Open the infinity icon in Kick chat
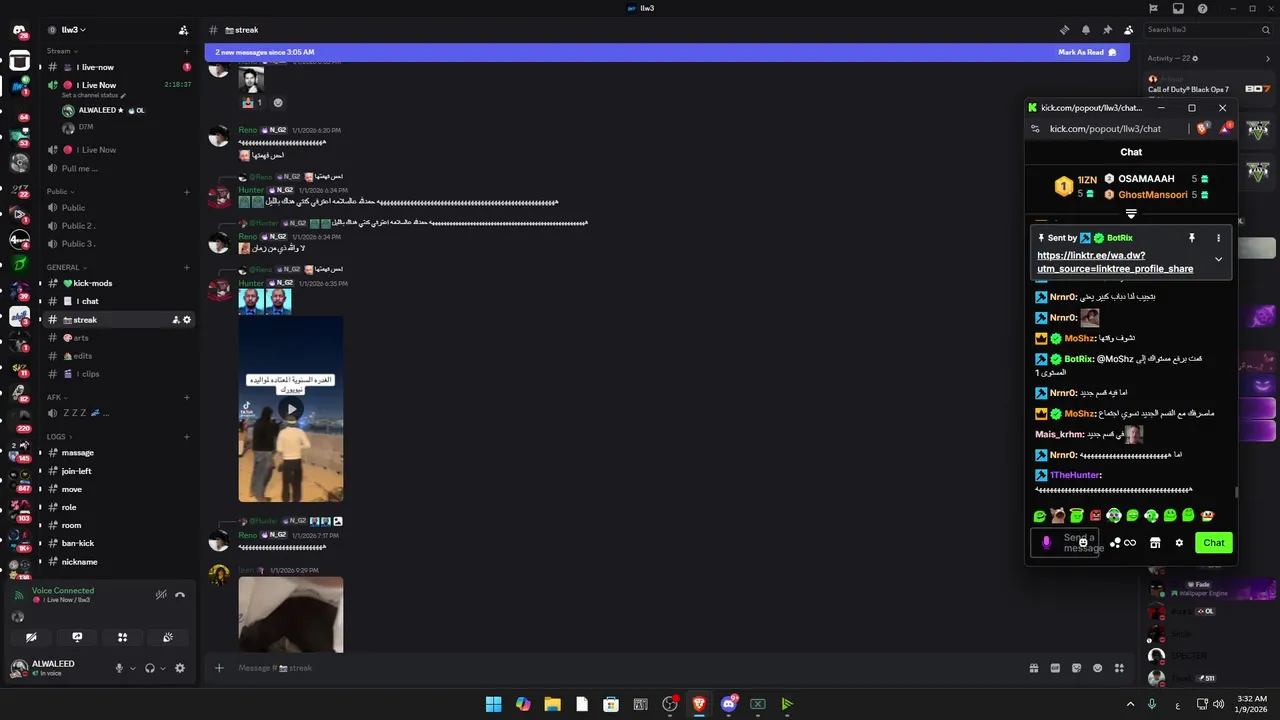Image resolution: width=1280 pixels, height=720 pixels. point(1130,542)
